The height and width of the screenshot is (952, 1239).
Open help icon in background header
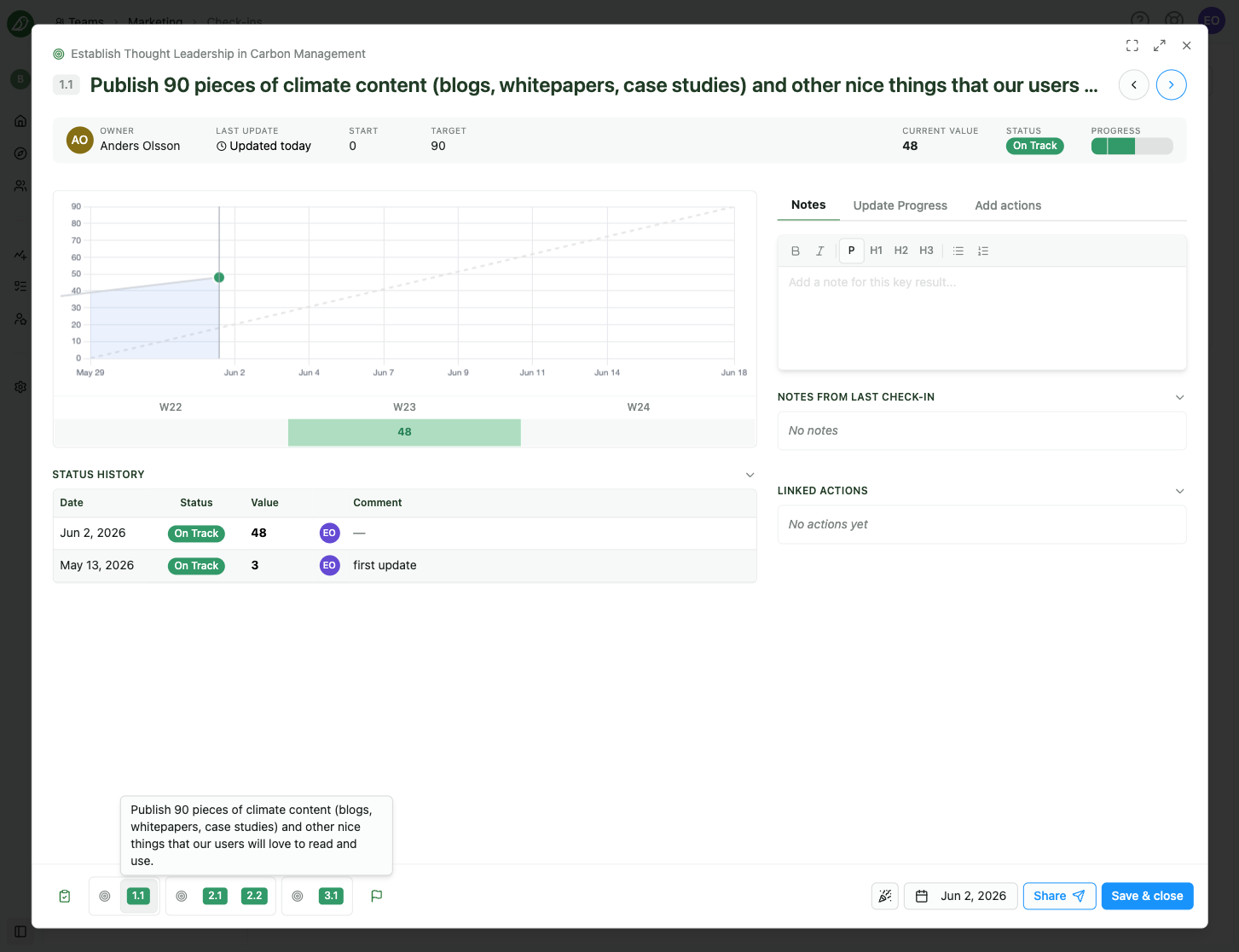pyautogui.click(x=1140, y=20)
